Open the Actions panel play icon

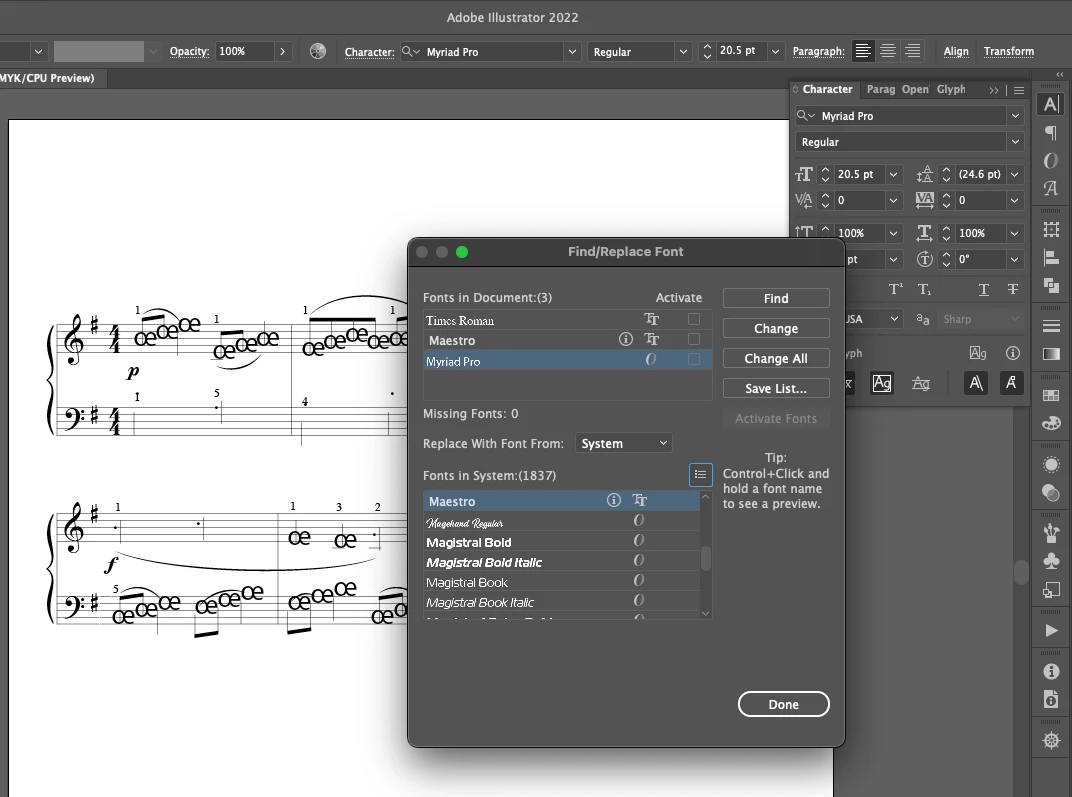[x=1051, y=630]
